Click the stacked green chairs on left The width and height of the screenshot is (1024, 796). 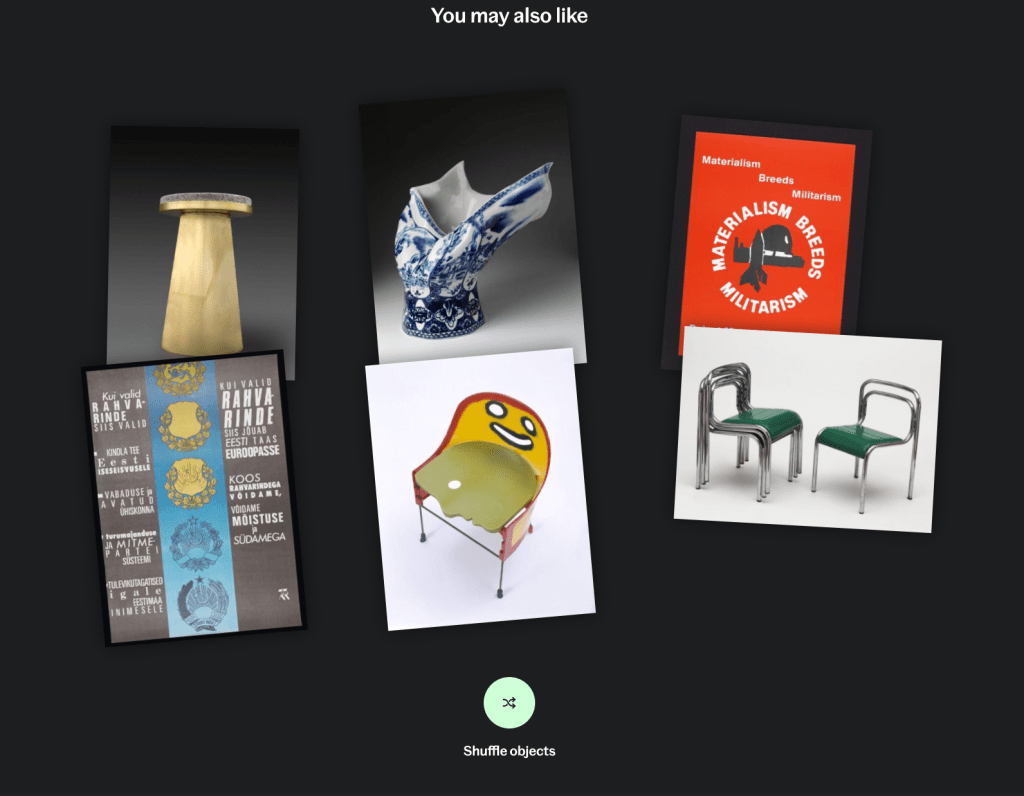(748, 431)
